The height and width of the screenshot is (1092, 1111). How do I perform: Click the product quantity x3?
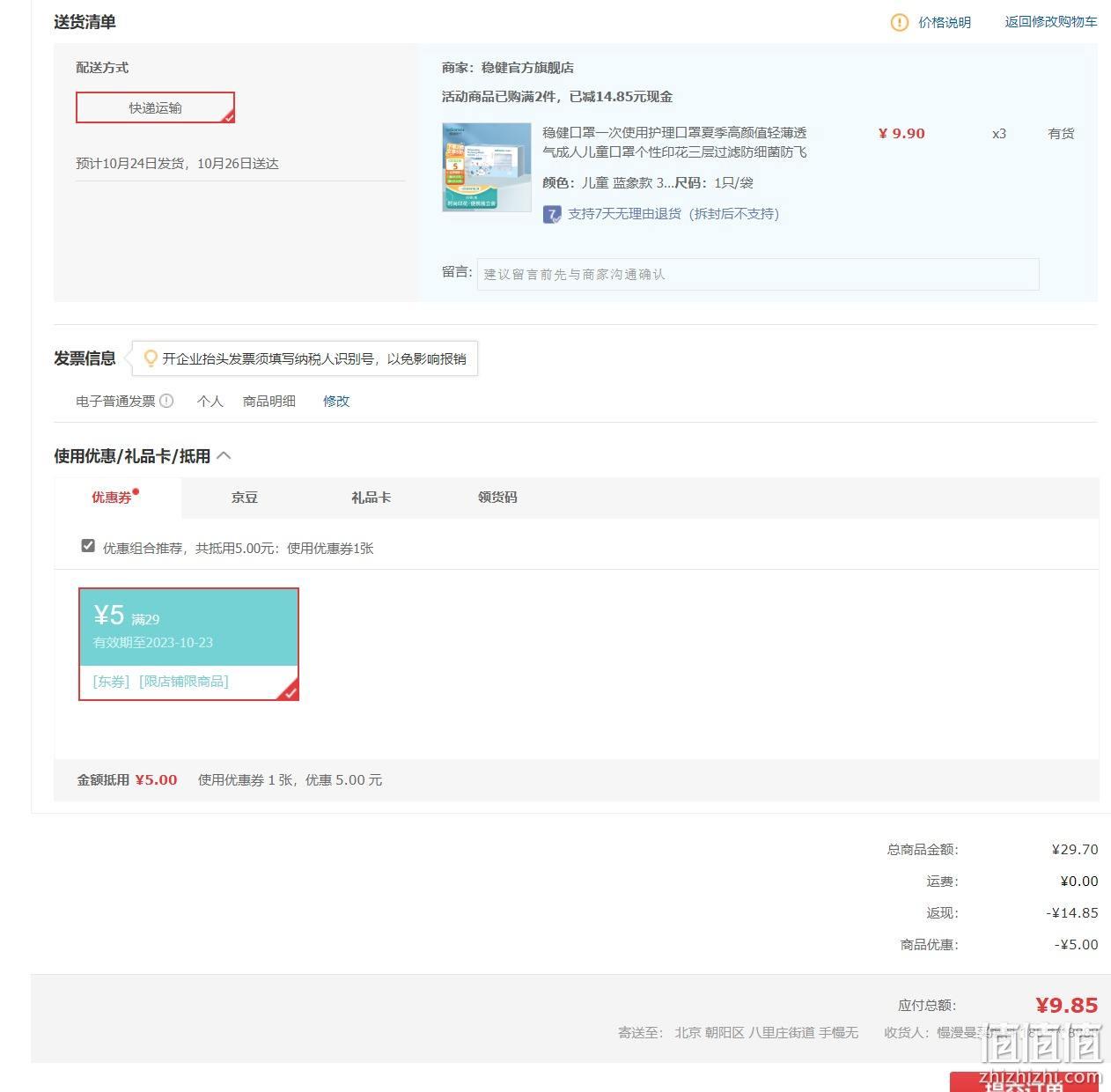999,134
